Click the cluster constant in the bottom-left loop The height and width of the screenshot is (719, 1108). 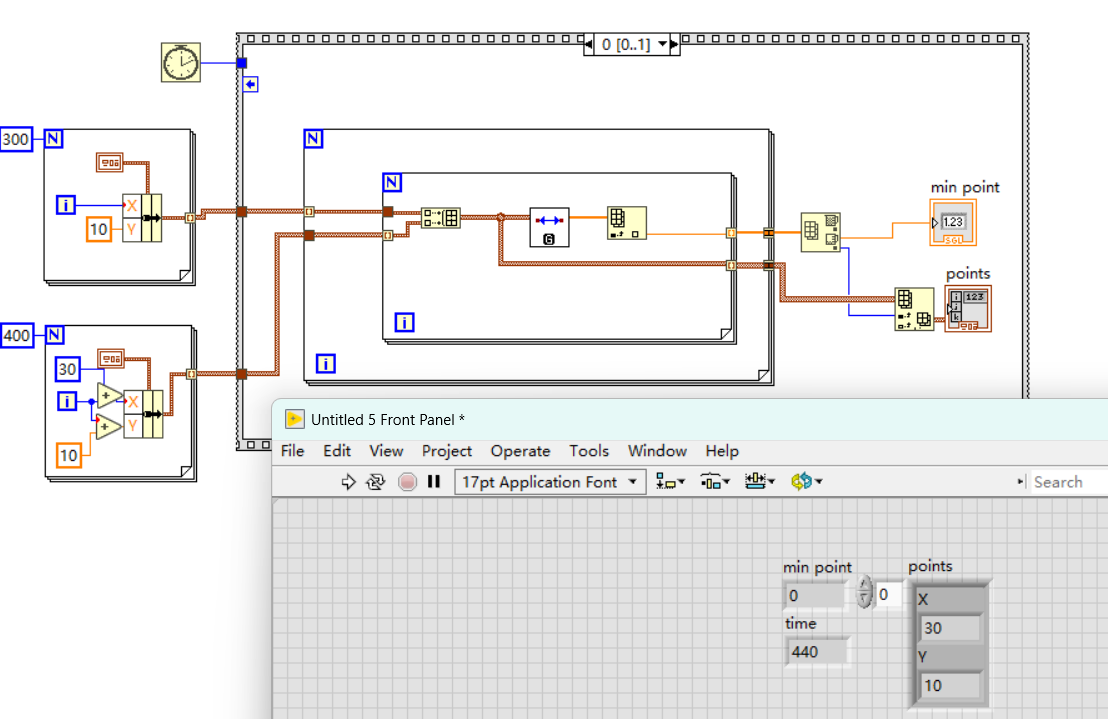(x=111, y=359)
